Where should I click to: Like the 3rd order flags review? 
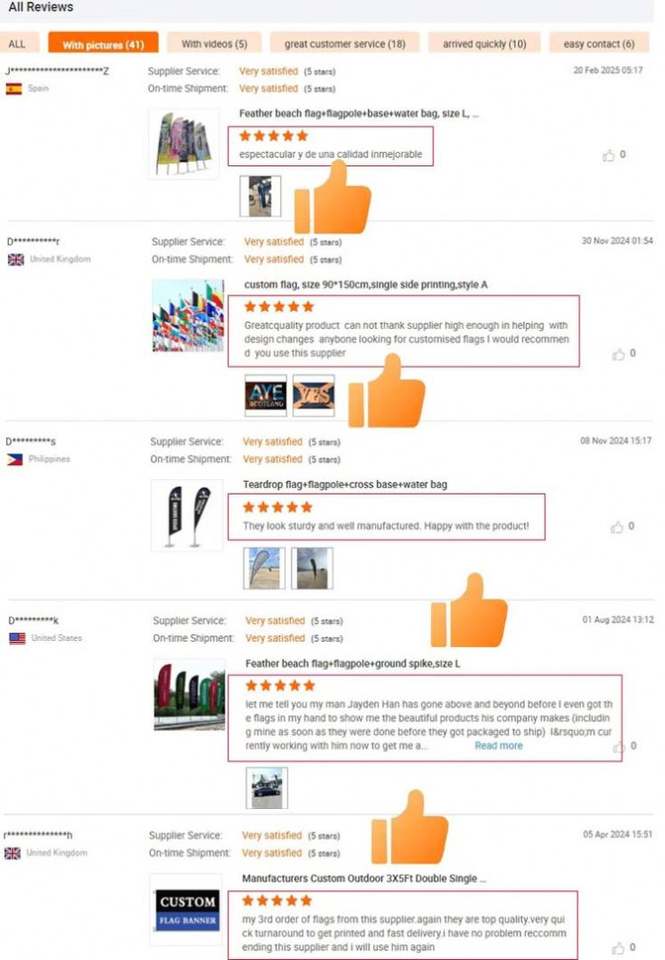pos(618,948)
